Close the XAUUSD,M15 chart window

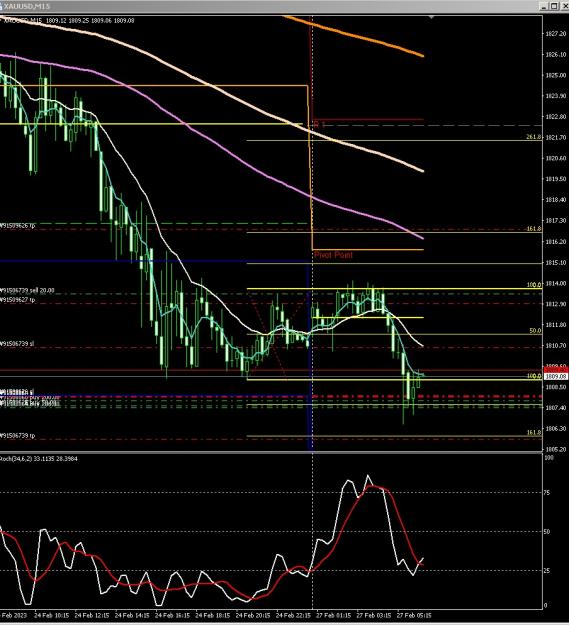click(x=565, y=6)
